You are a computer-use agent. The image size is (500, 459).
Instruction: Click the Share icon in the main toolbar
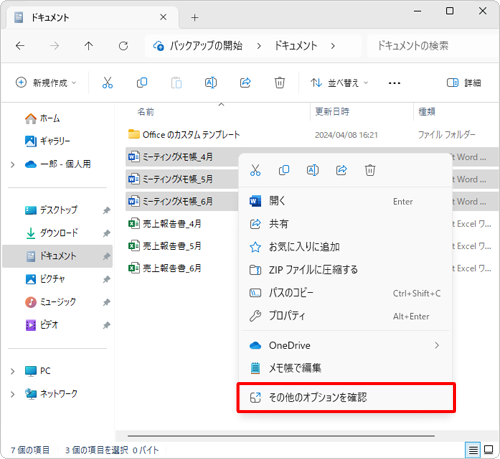[245, 82]
